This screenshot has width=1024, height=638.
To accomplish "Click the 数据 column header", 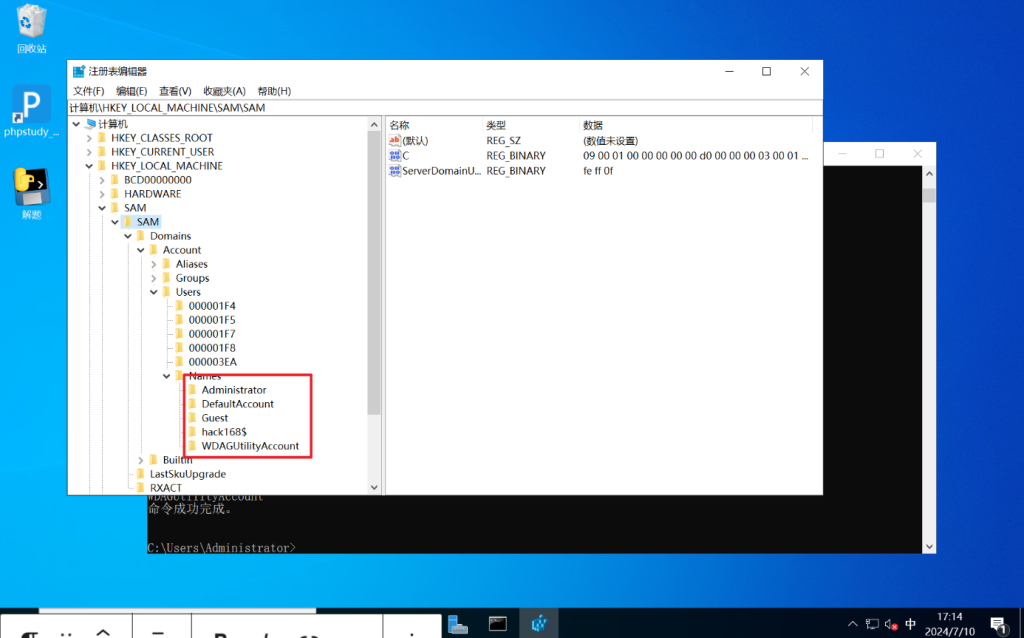I will [593, 125].
